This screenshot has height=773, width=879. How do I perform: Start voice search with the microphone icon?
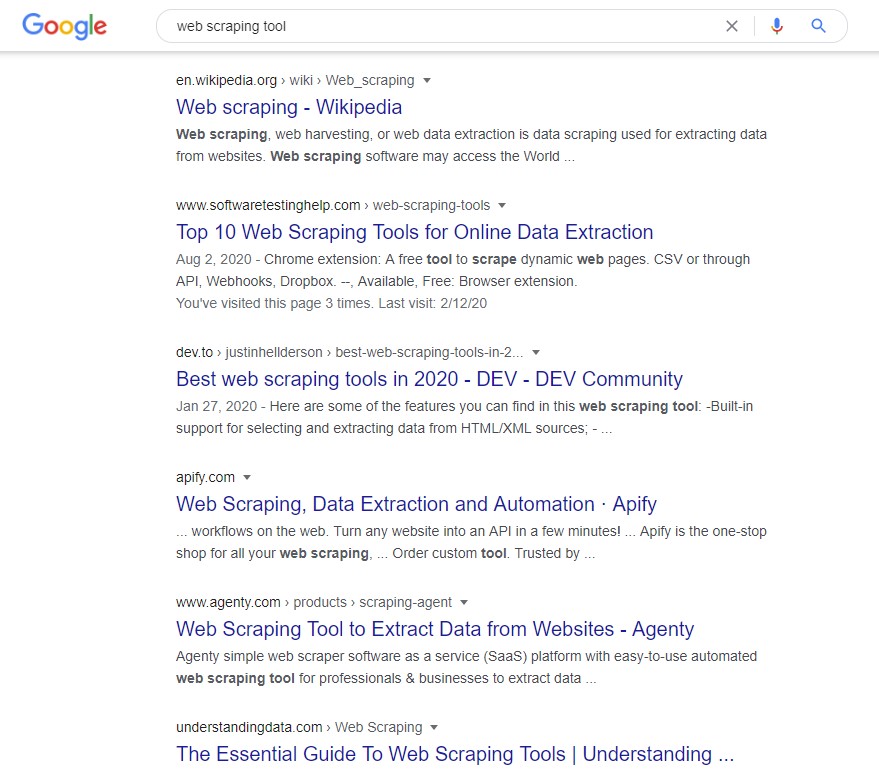776,26
